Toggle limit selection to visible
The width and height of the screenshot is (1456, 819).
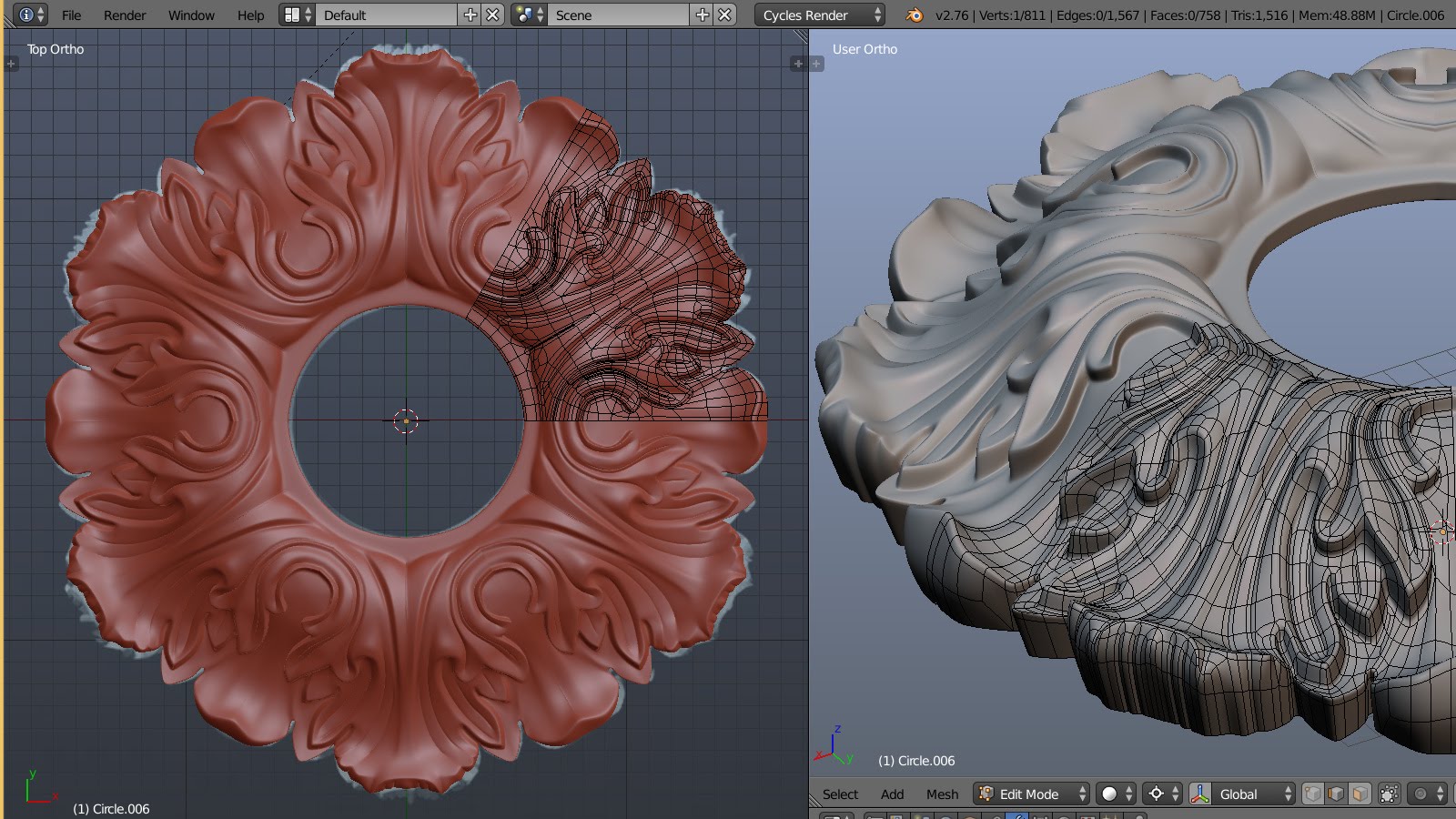[x=1389, y=794]
